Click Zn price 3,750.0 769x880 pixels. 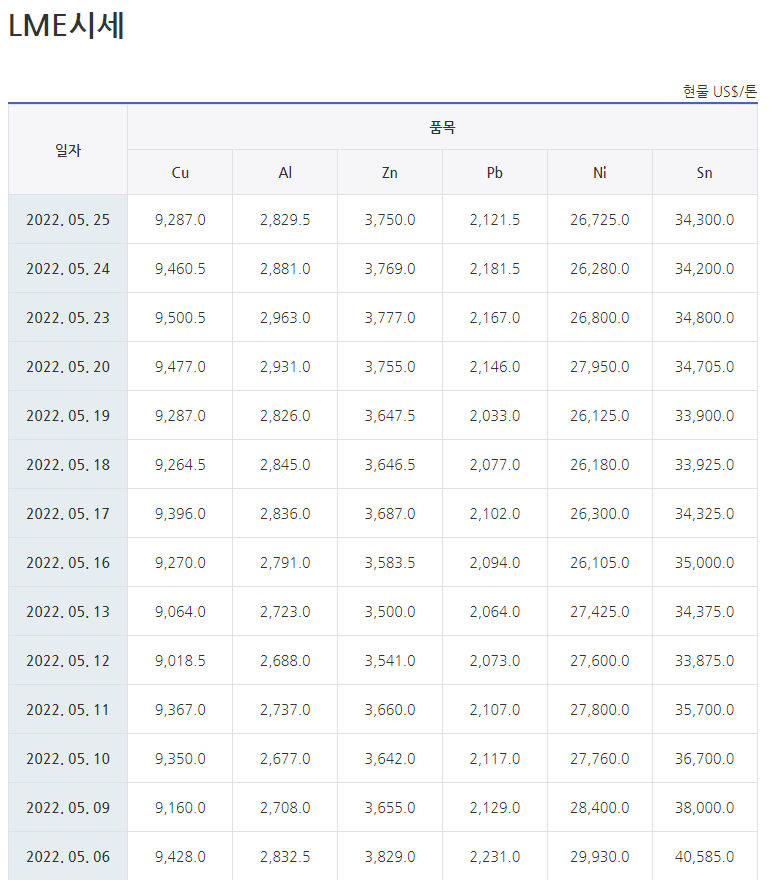[x=390, y=219]
